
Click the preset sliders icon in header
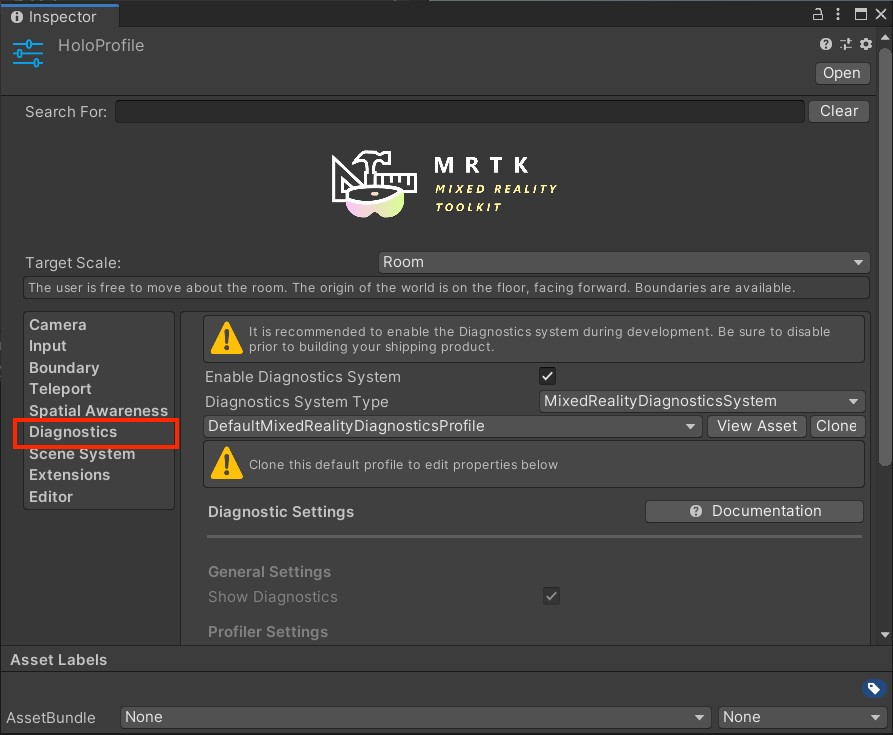coord(846,44)
